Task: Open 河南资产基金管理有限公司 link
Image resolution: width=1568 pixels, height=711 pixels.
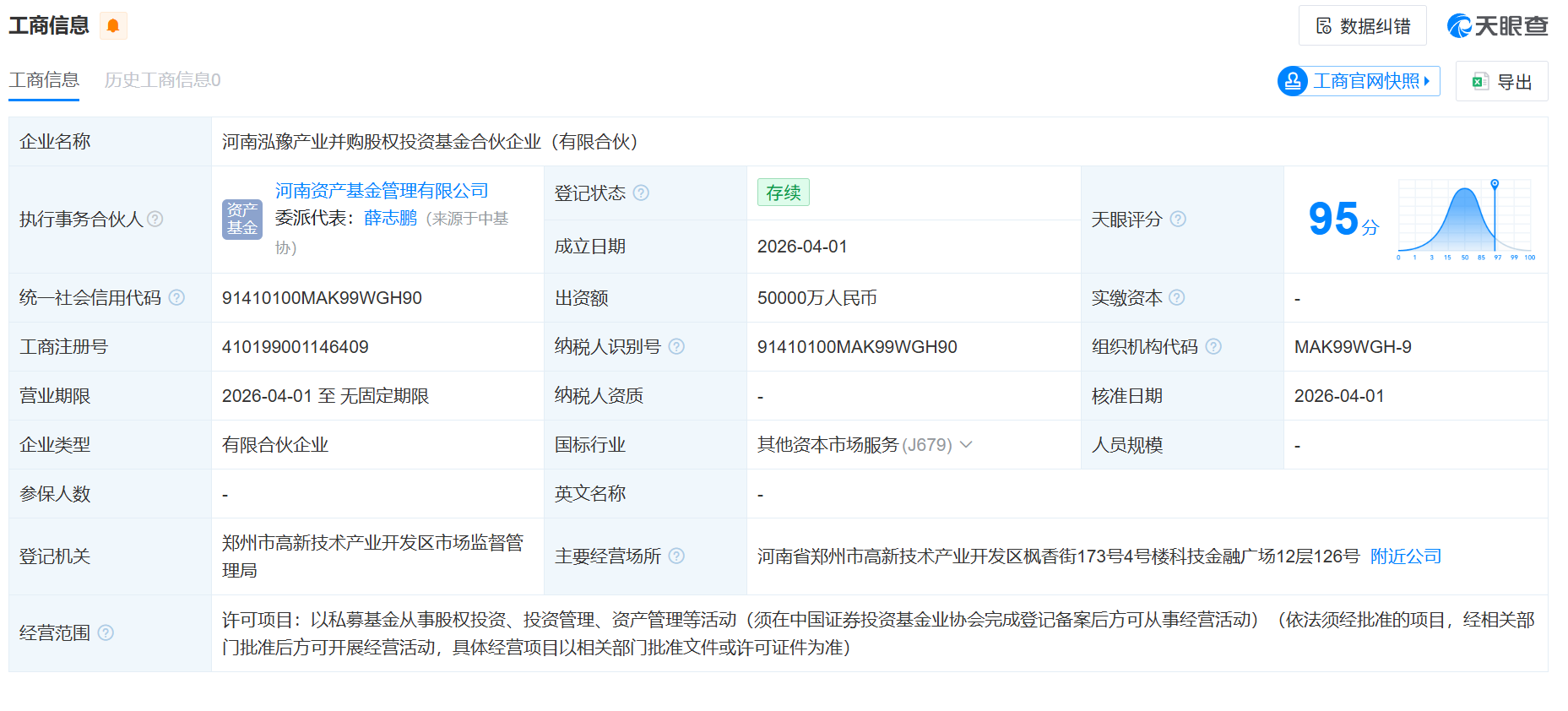Action: click(x=382, y=191)
